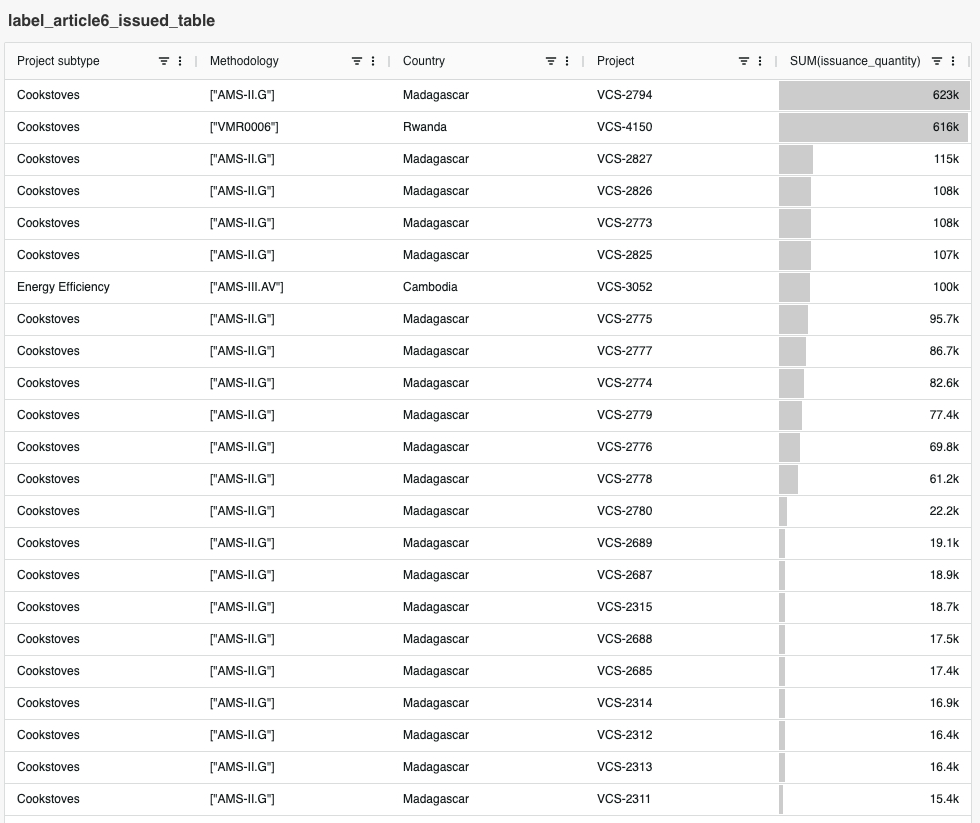Click filter icon in Project column
This screenshot has width=980, height=823.
coord(744,61)
